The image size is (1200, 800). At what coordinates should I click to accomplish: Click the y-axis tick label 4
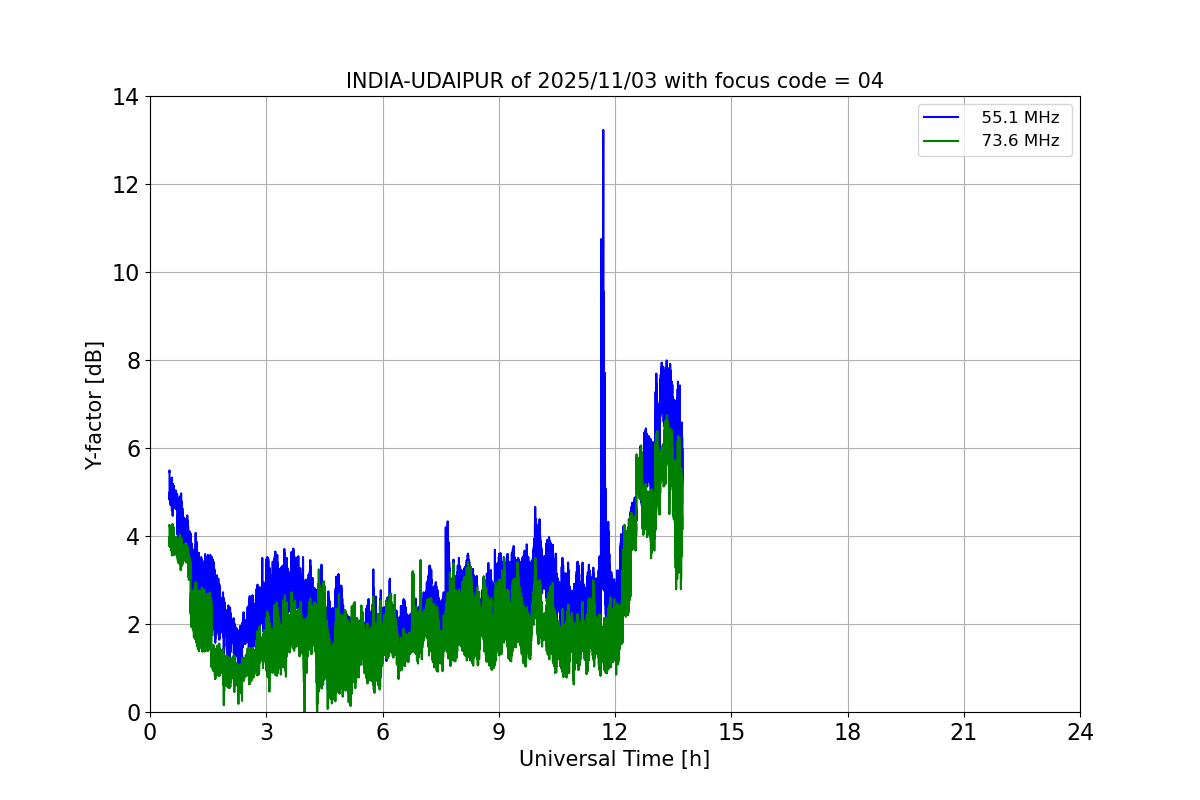133,537
